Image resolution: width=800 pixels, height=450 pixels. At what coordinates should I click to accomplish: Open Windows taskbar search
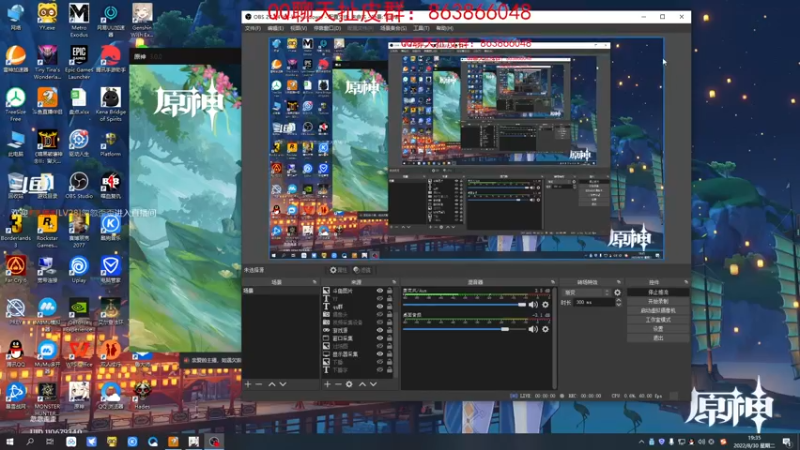pos(30,441)
